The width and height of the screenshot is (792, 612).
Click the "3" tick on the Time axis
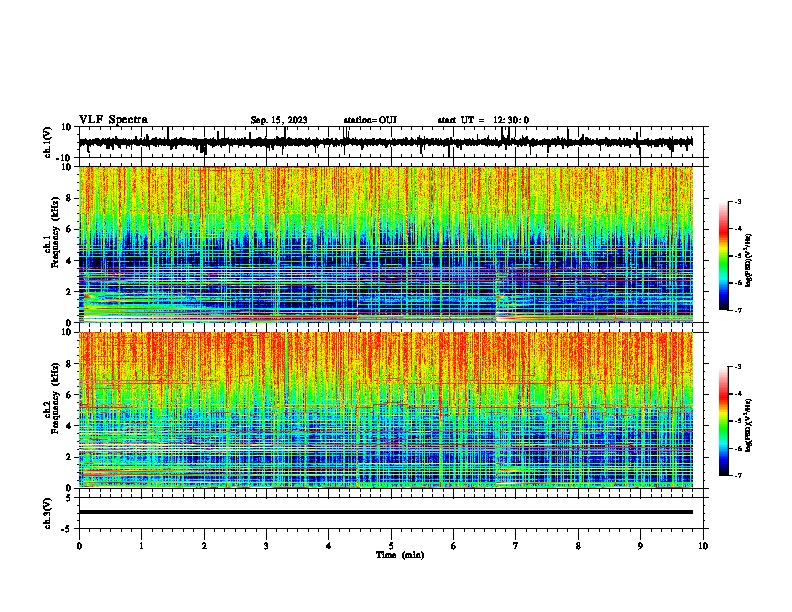click(266, 546)
